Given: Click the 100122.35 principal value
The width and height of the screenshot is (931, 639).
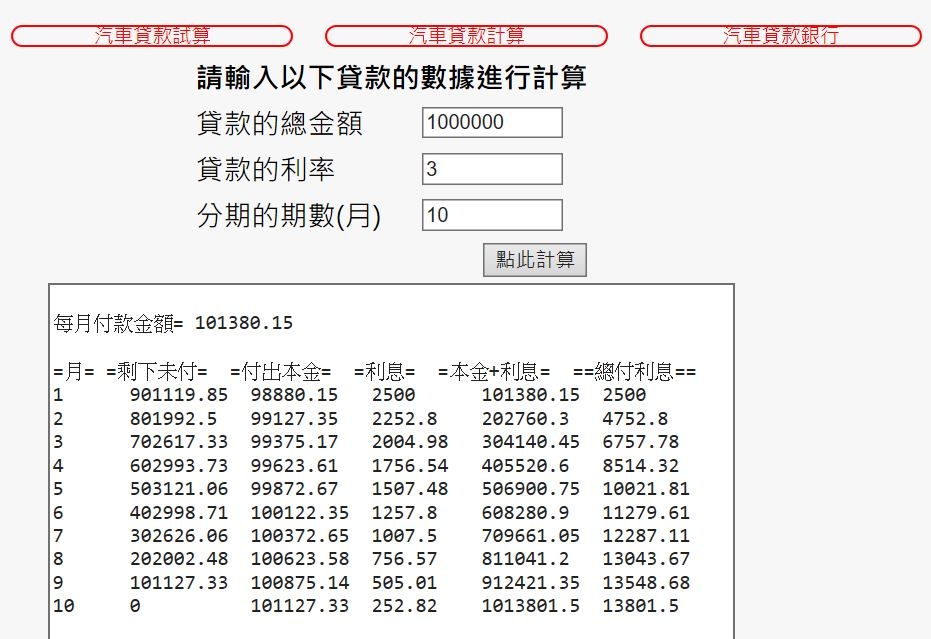Looking at the screenshot, I should coord(299,513).
